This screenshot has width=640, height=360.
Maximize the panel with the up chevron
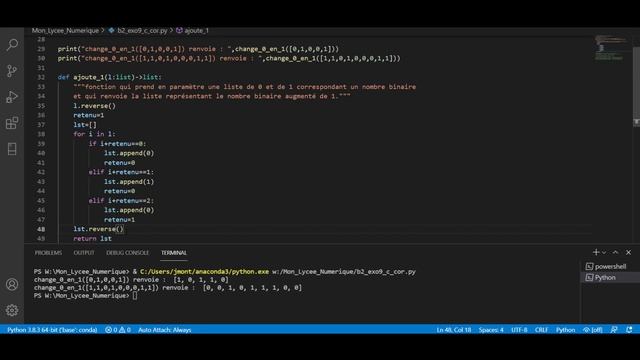click(615, 252)
